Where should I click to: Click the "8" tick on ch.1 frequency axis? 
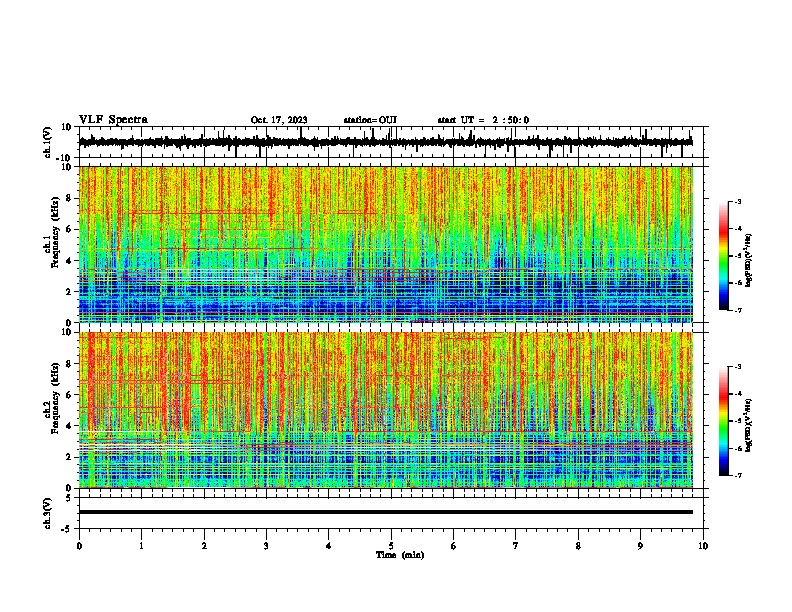pyautogui.click(x=70, y=198)
